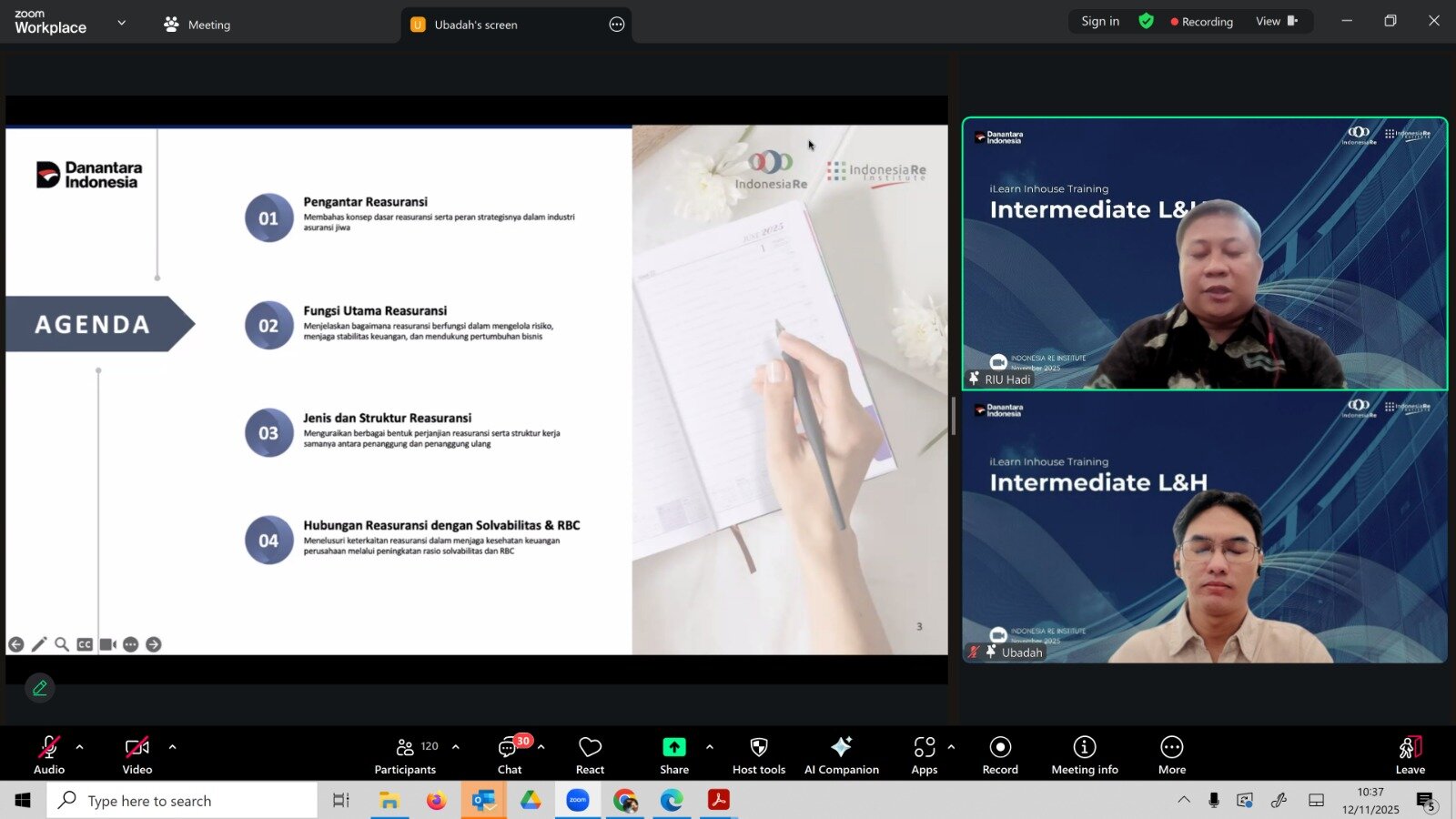Show Meeting info details
The width and height of the screenshot is (1456, 819).
1084,754
